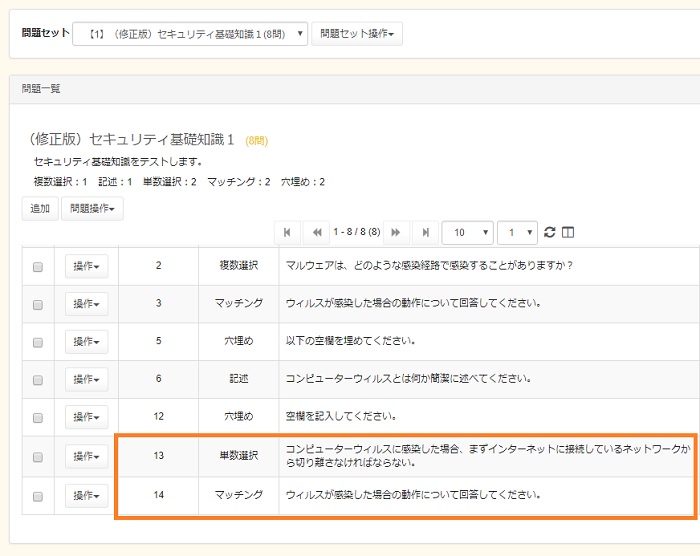Go to next page of results
Screen dimensions: 700x556
[396, 232]
